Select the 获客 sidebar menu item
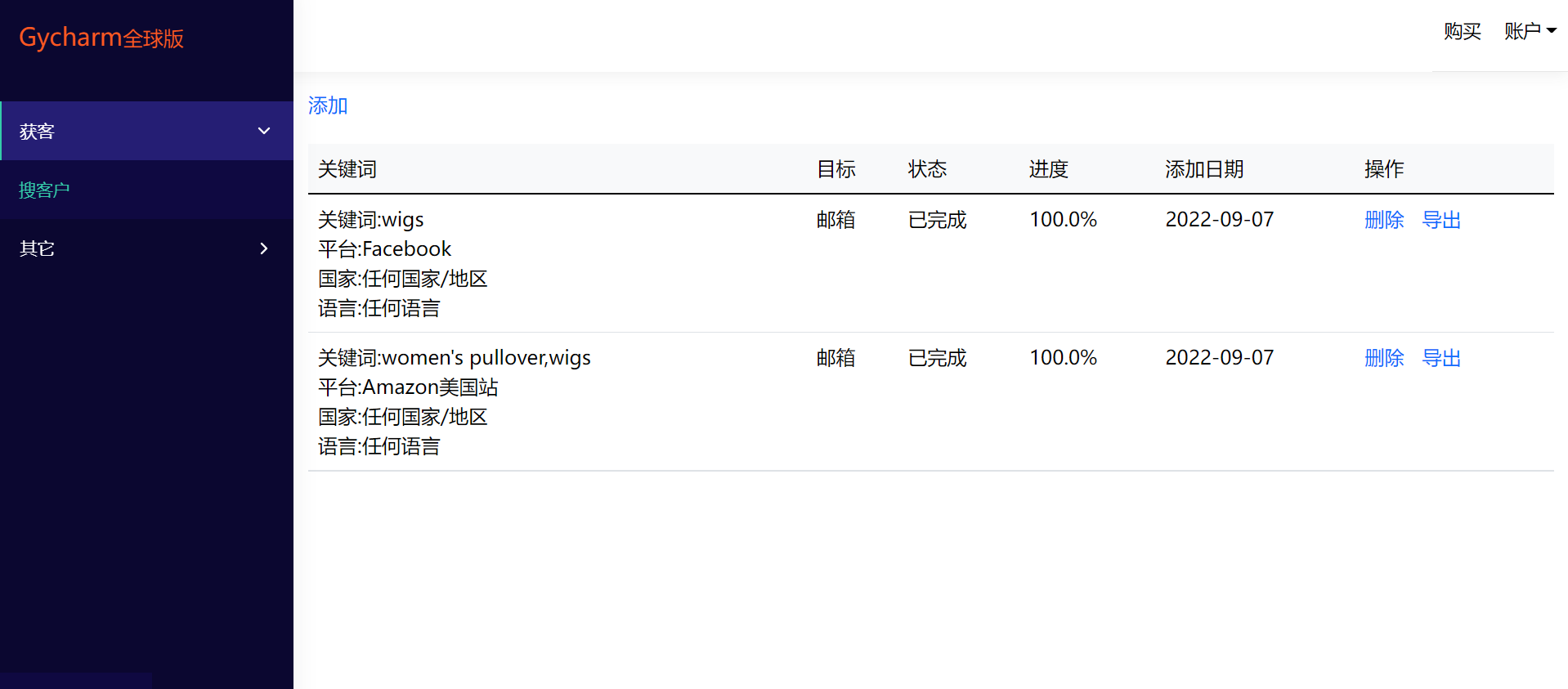 coord(37,132)
